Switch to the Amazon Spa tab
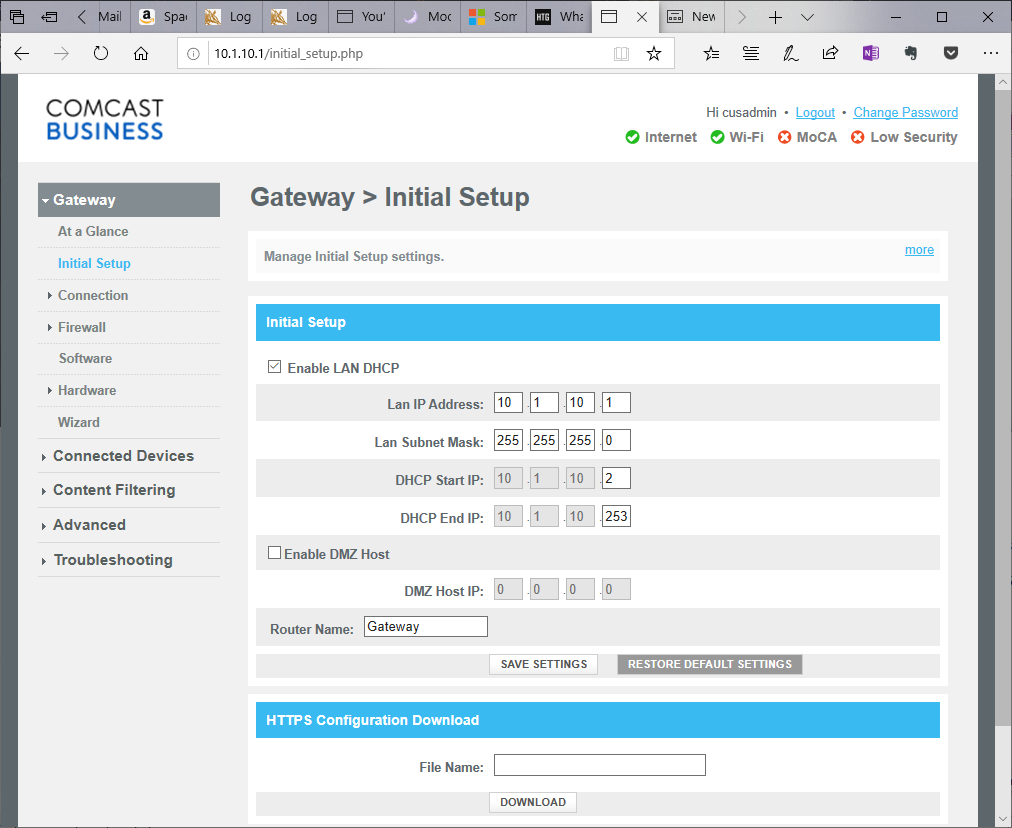This screenshot has width=1012, height=828. pos(163,17)
